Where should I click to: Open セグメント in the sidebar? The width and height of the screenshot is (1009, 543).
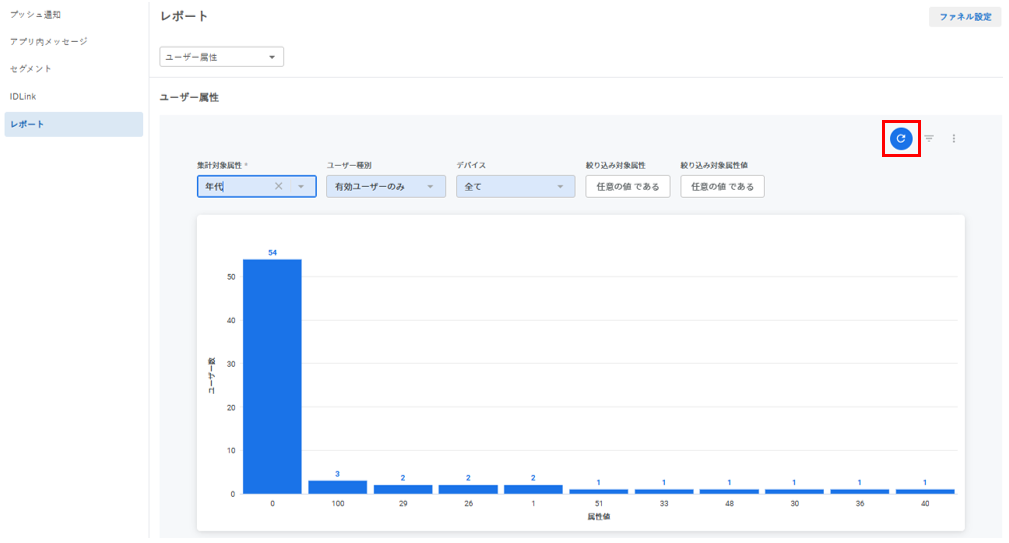coord(30,68)
